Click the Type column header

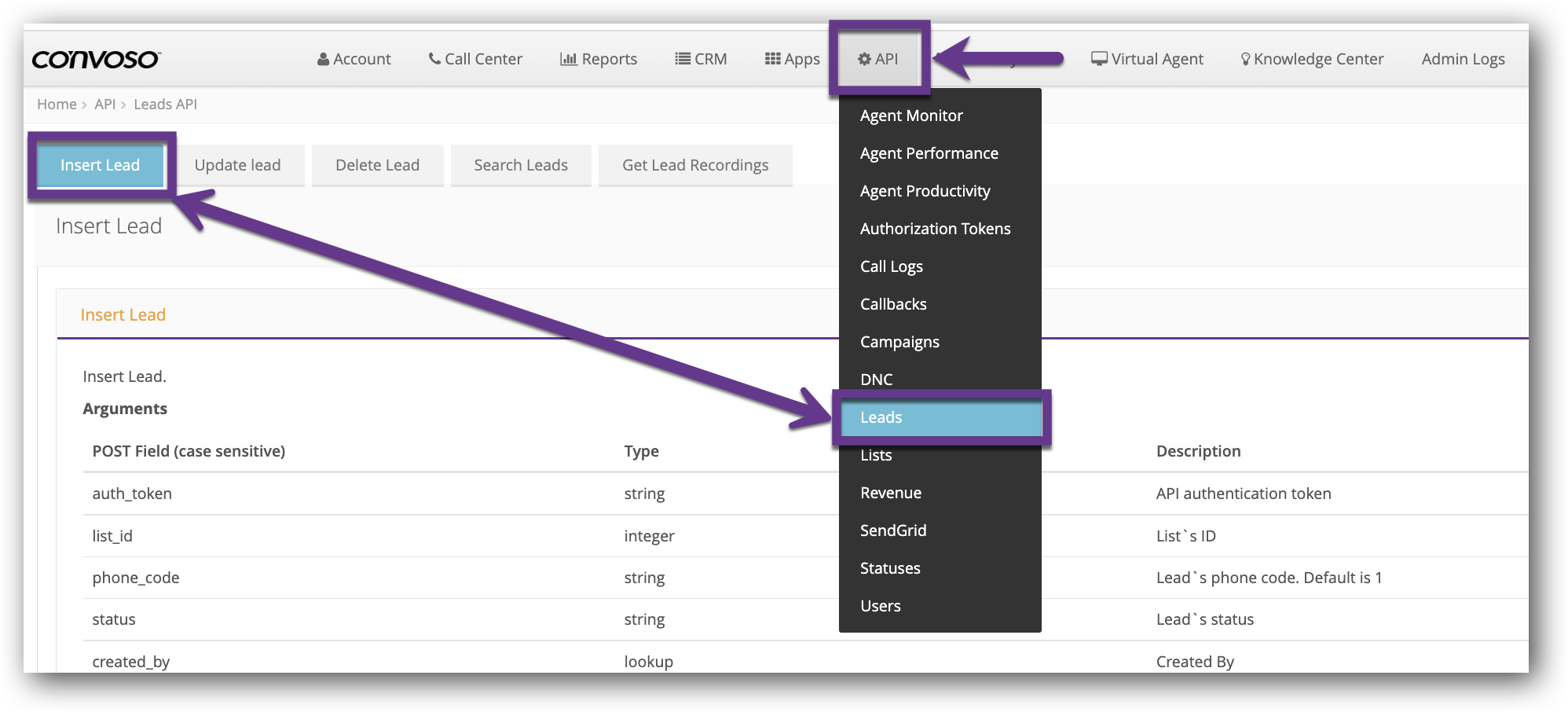tap(642, 451)
